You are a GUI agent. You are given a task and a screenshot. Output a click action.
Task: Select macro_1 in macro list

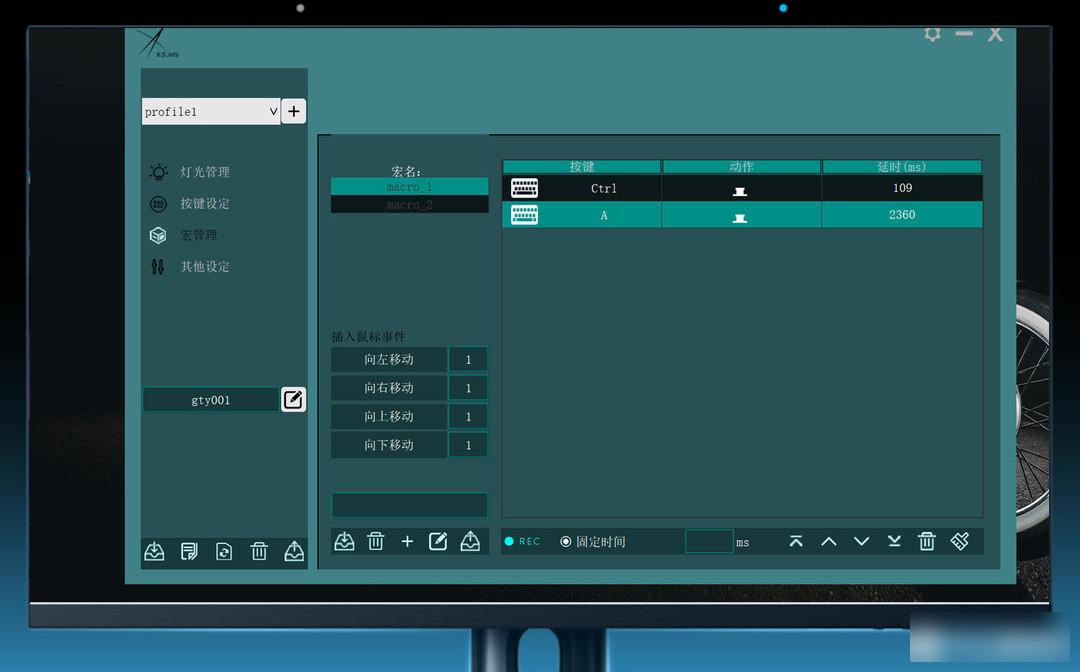(410, 187)
